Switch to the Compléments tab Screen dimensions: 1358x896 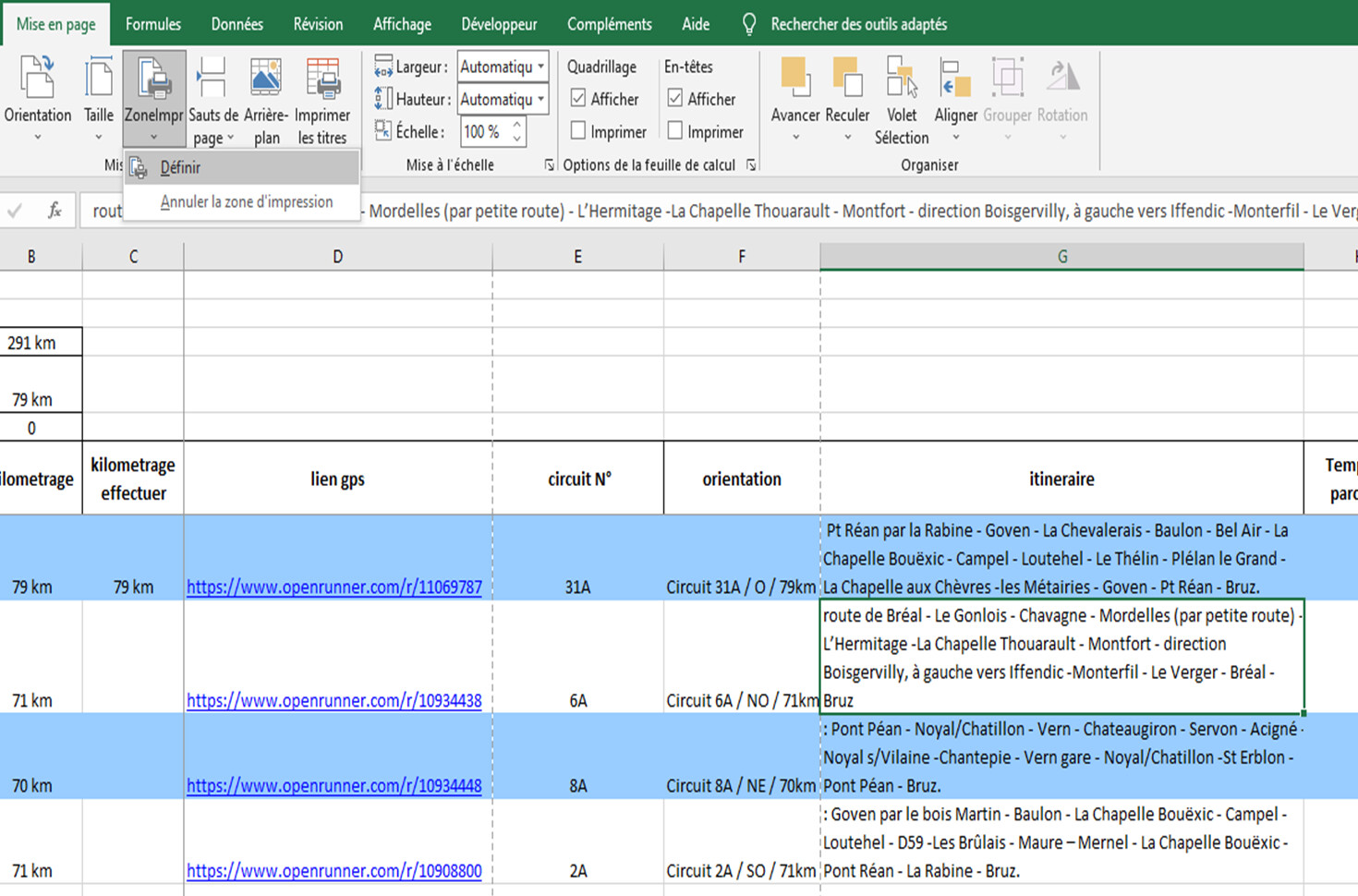[609, 24]
